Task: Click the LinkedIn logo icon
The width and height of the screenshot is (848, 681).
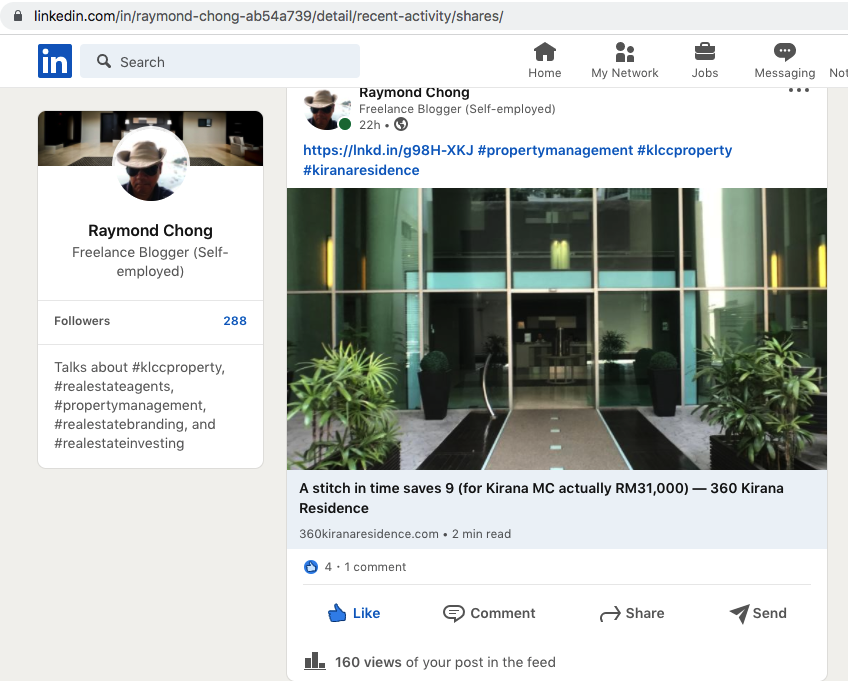Action: tap(55, 61)
